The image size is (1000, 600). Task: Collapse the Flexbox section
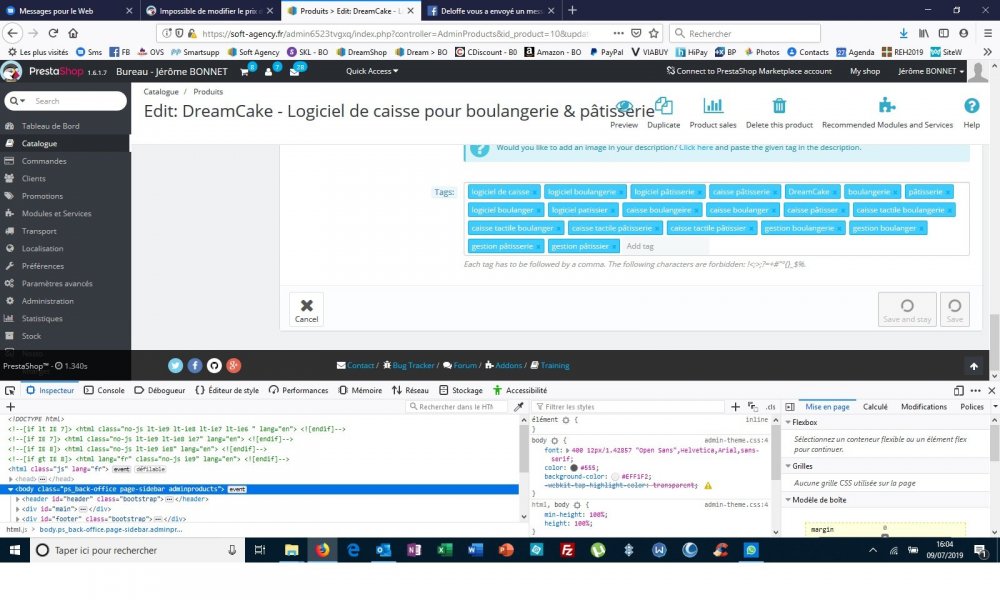pos(788,422)
